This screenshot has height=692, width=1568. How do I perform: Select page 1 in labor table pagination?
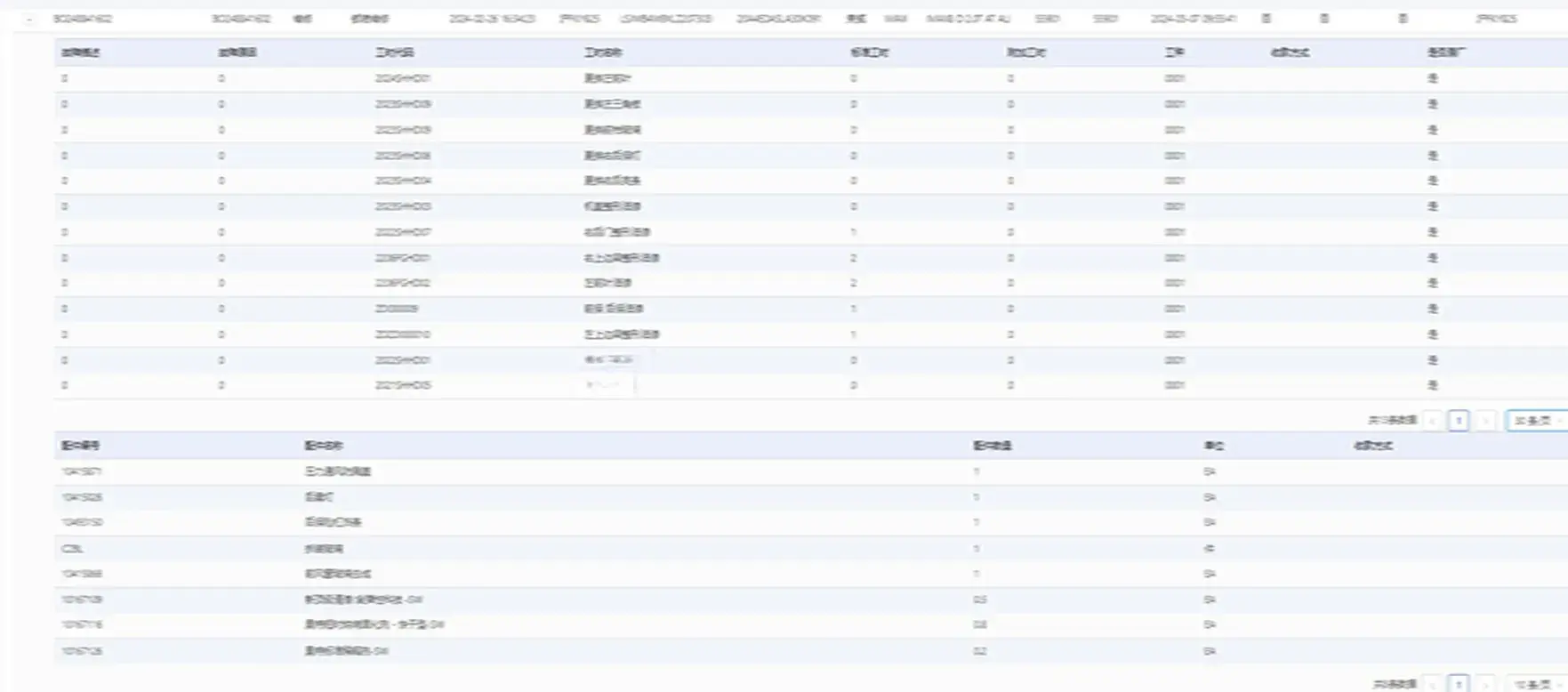(1459, 421)
